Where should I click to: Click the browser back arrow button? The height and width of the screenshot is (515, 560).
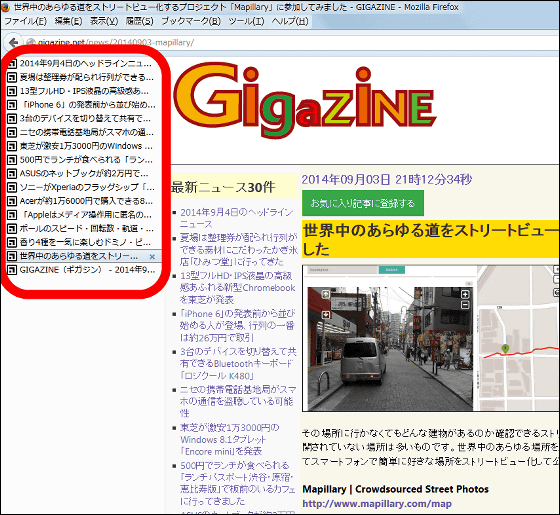point(13,42)
